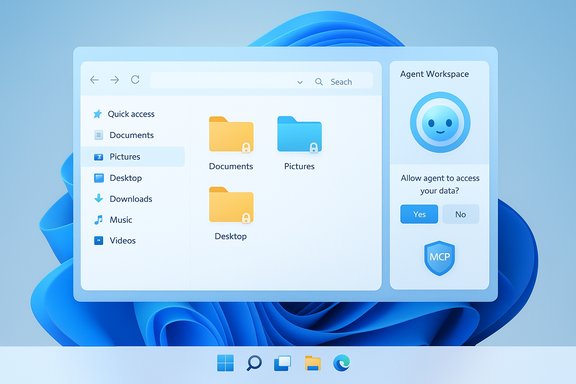This screenshot has height=384, width=576.
Task: Open Downloads in the sidebar
Action: click(x=131, y=199)
